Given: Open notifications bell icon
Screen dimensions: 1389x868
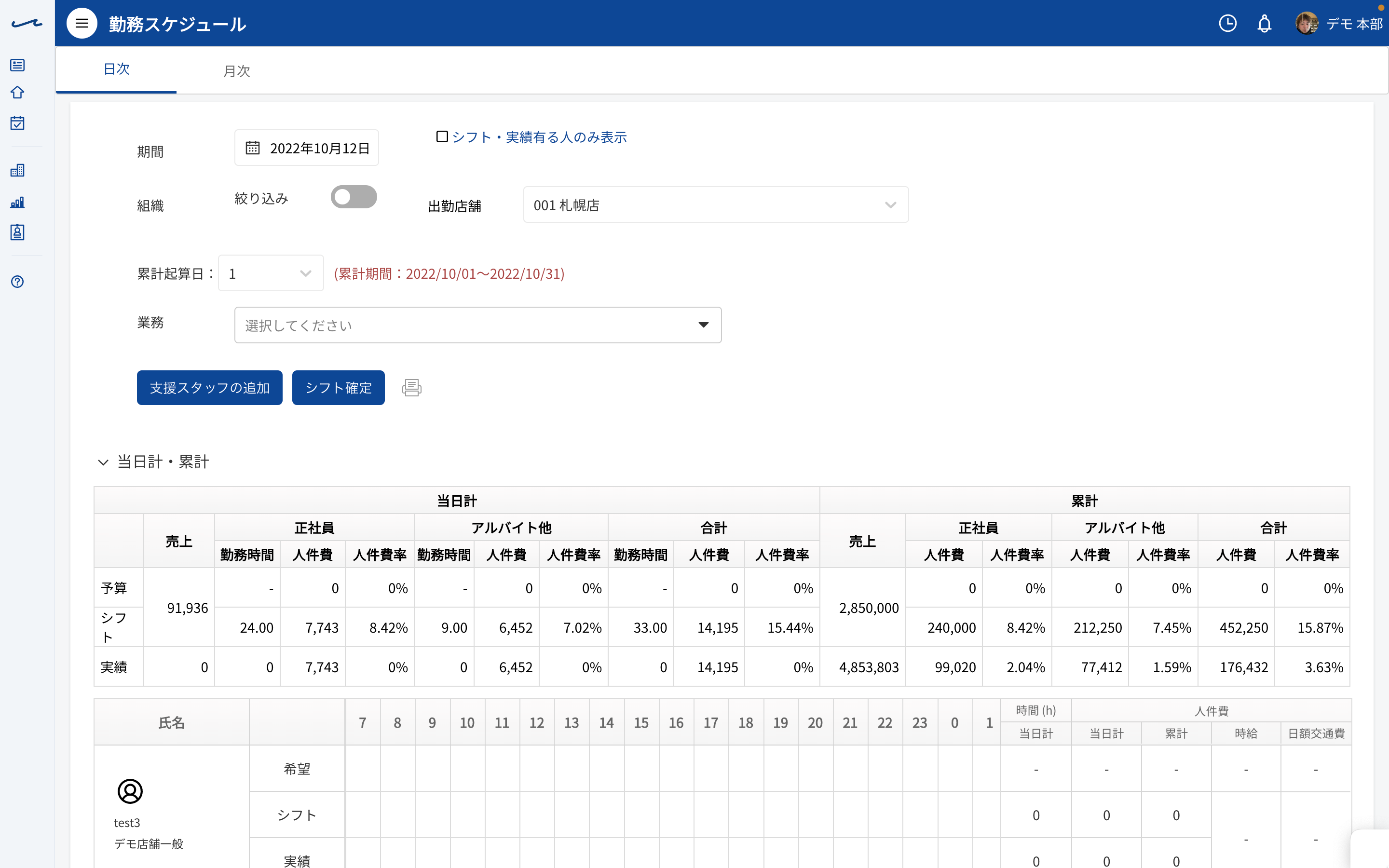Looking at the screenshot, I should coord(1265,24).
